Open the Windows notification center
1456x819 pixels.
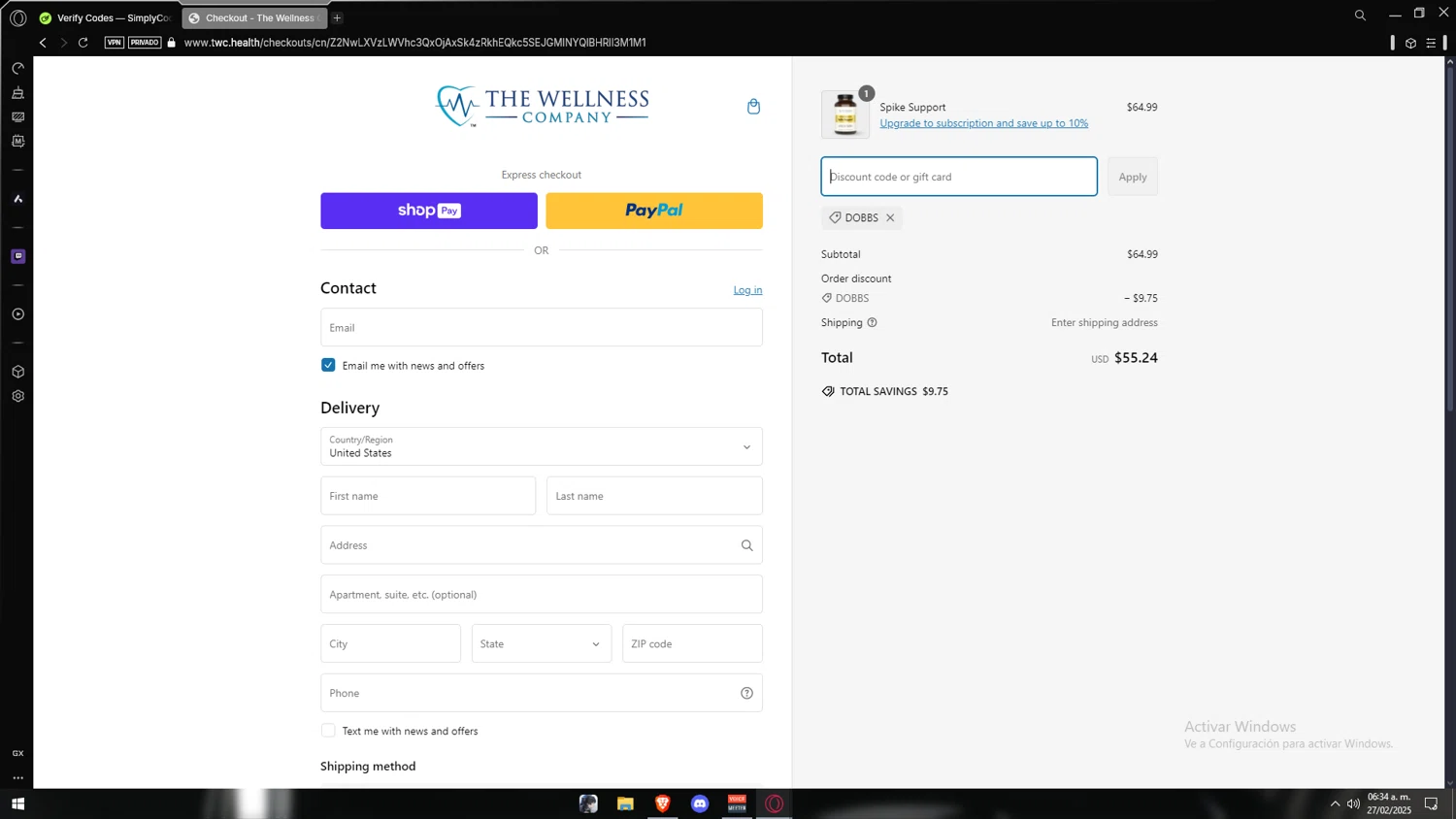[1431, 803]
